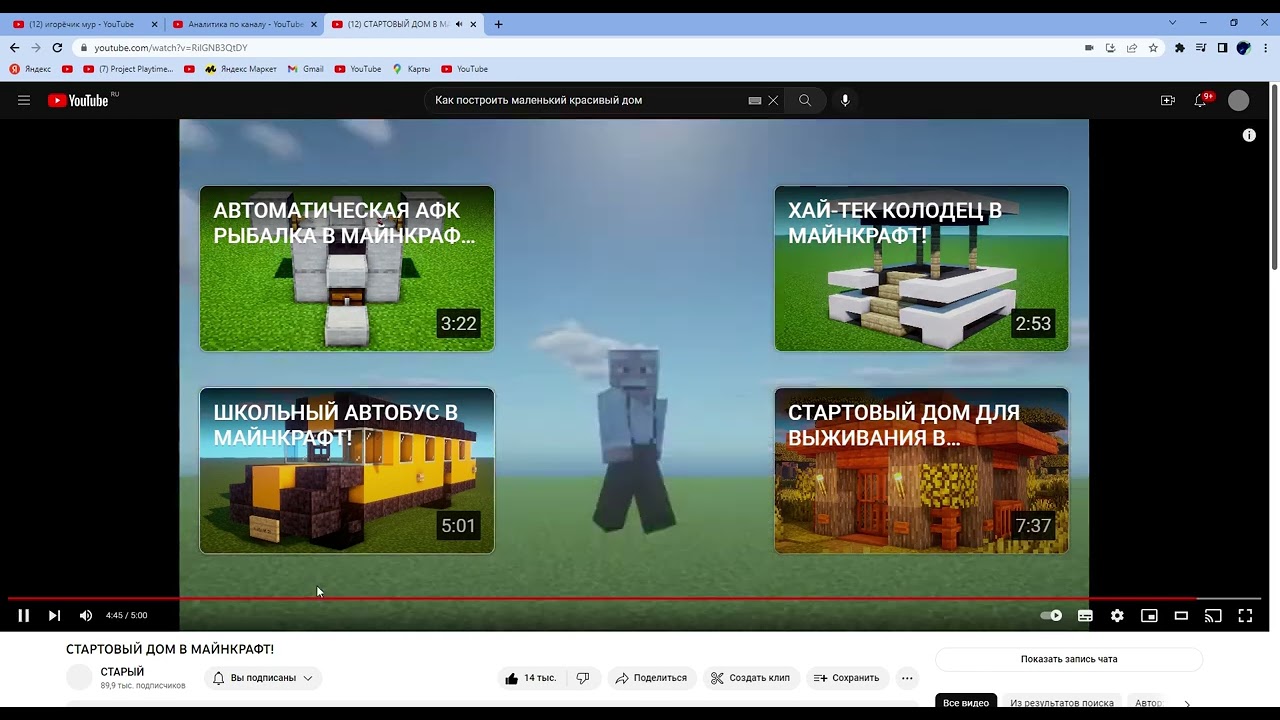Open the Chrome three-dot menu
This screenshot has width=1280, height=720.
(x=1266, y=47)
